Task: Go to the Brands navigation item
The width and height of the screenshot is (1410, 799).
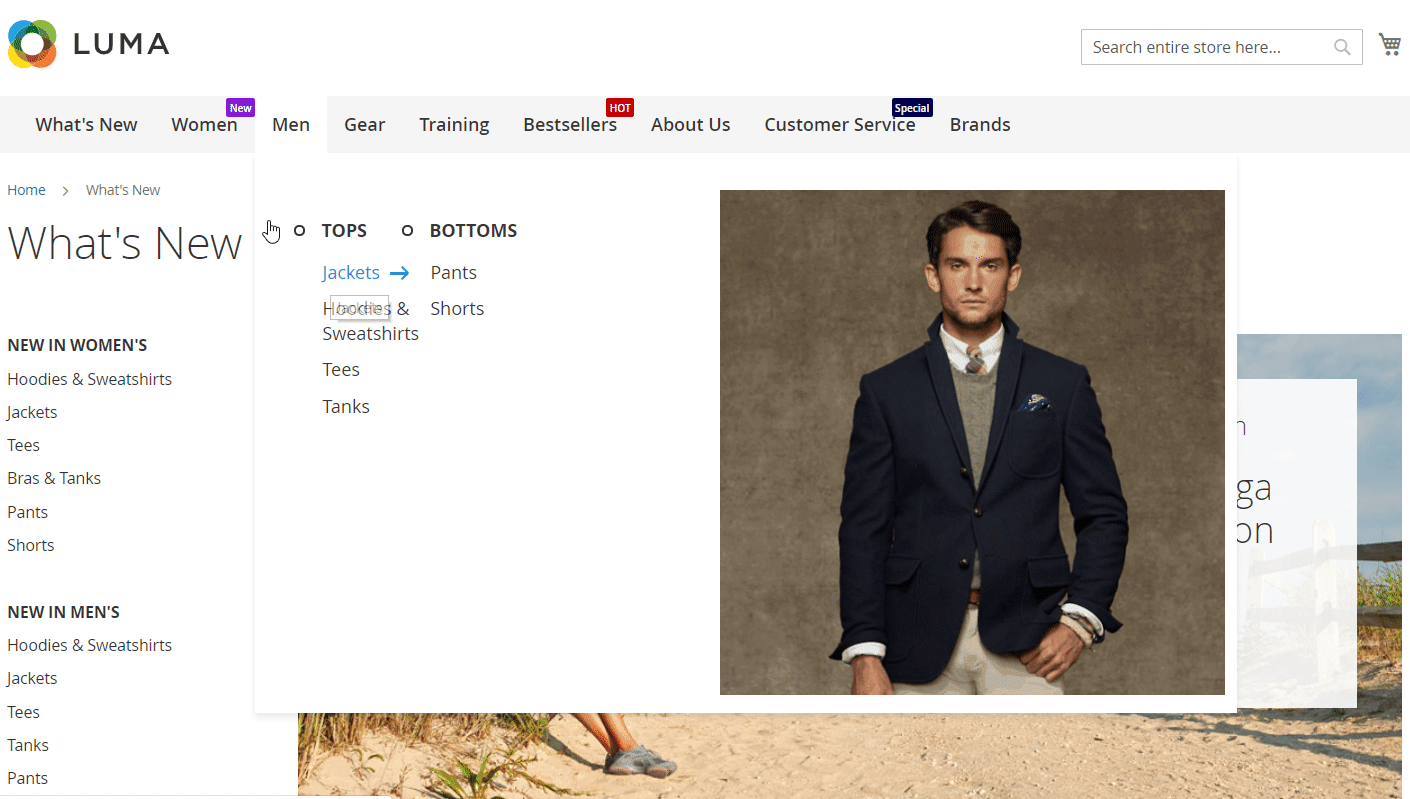Action: tap(979, 125)
